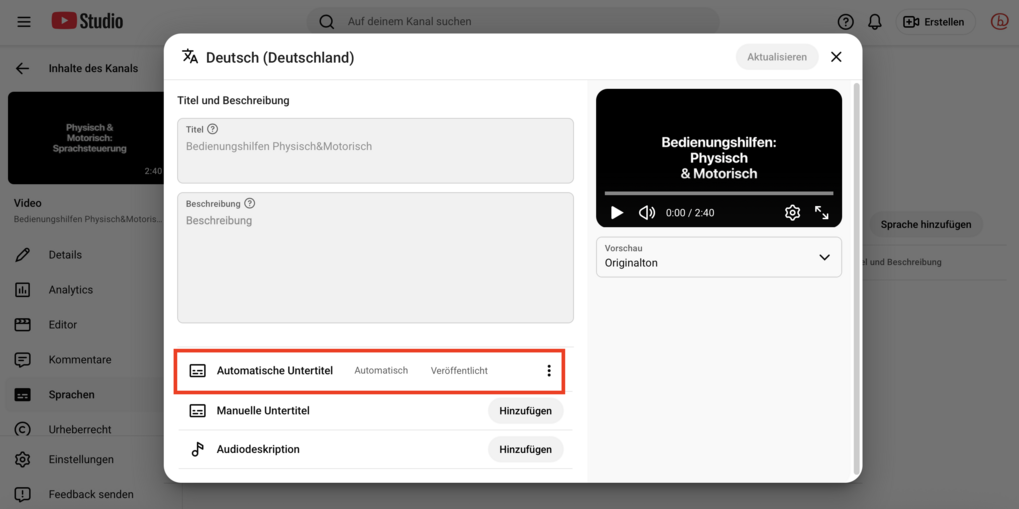Open video player settings gear
Image resolution: width=1019 pixels, height=509 pixels.
[792, 213]
